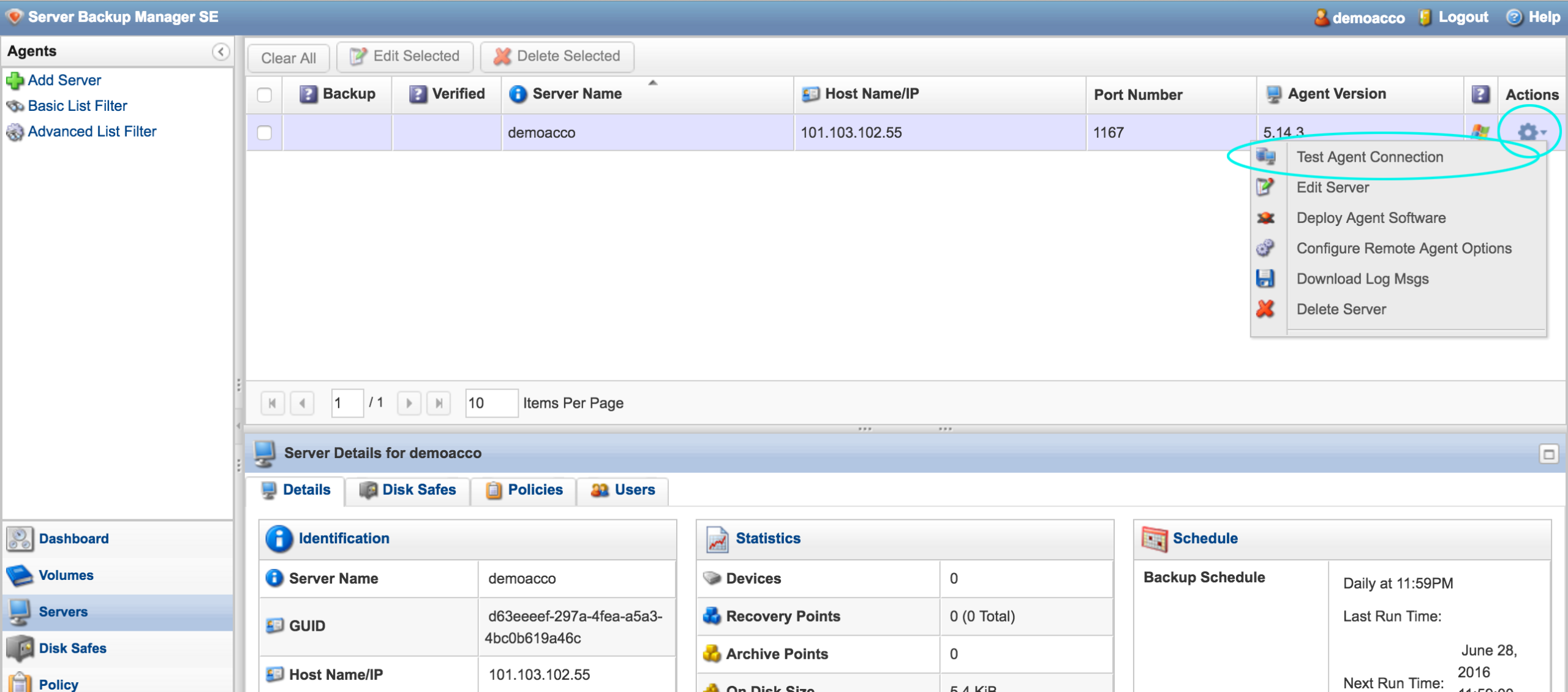Viewport: 1568px width, 692px height.
Task: Click the Help question mark icon
Action: [1513, 17]
